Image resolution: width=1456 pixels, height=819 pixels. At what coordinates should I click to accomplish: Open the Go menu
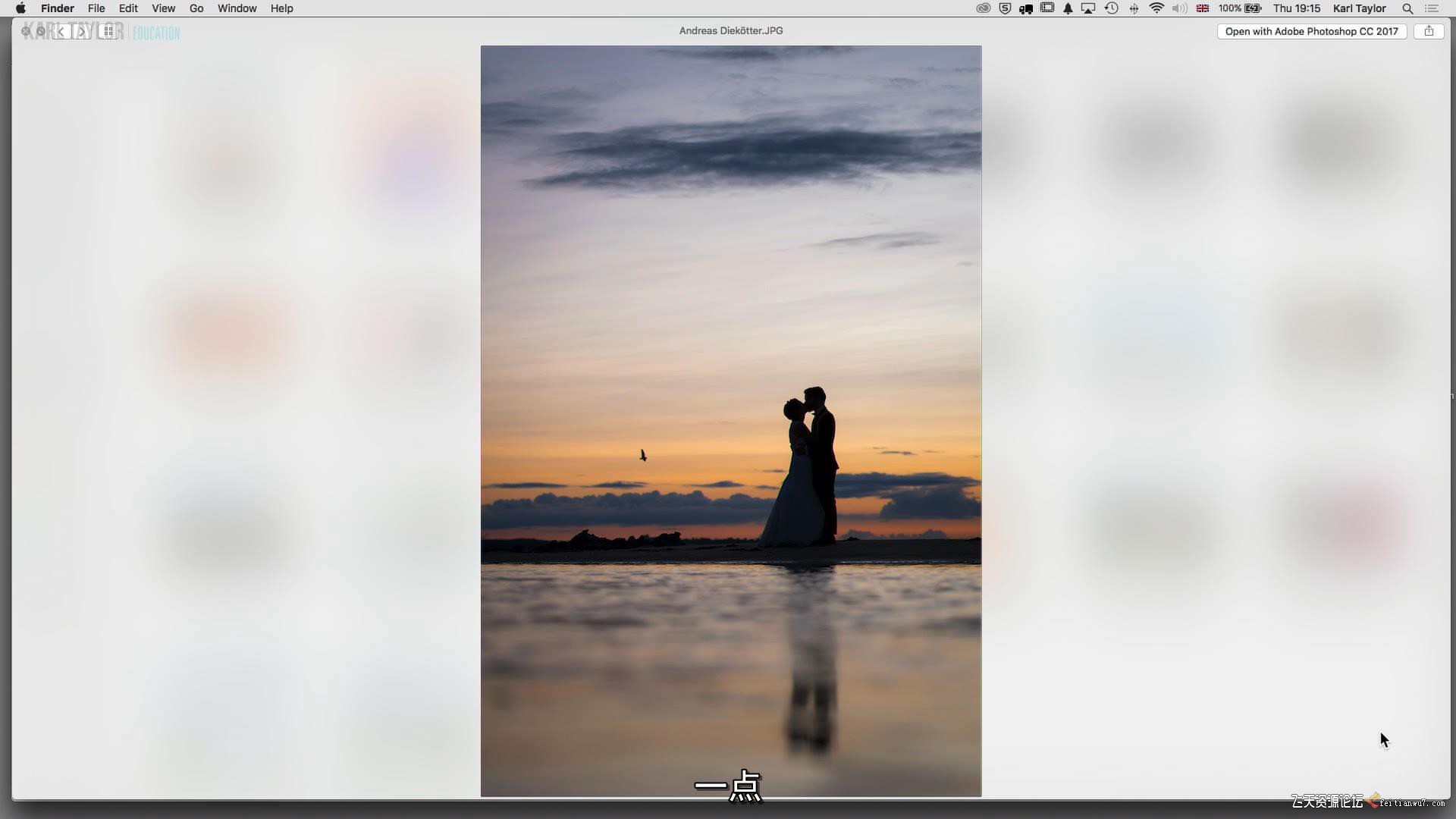pos(196,8)
